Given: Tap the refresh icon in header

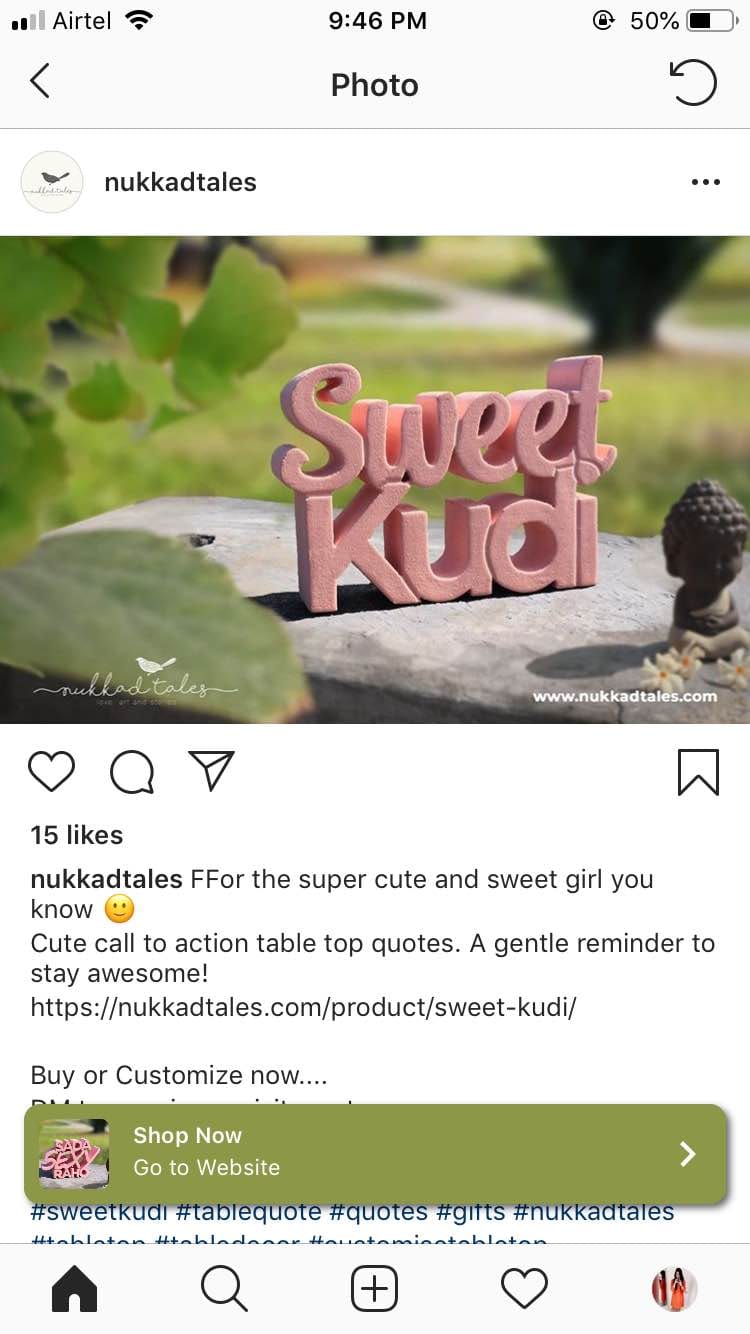Looking at the screenshot, I should [x=693, y=83].
